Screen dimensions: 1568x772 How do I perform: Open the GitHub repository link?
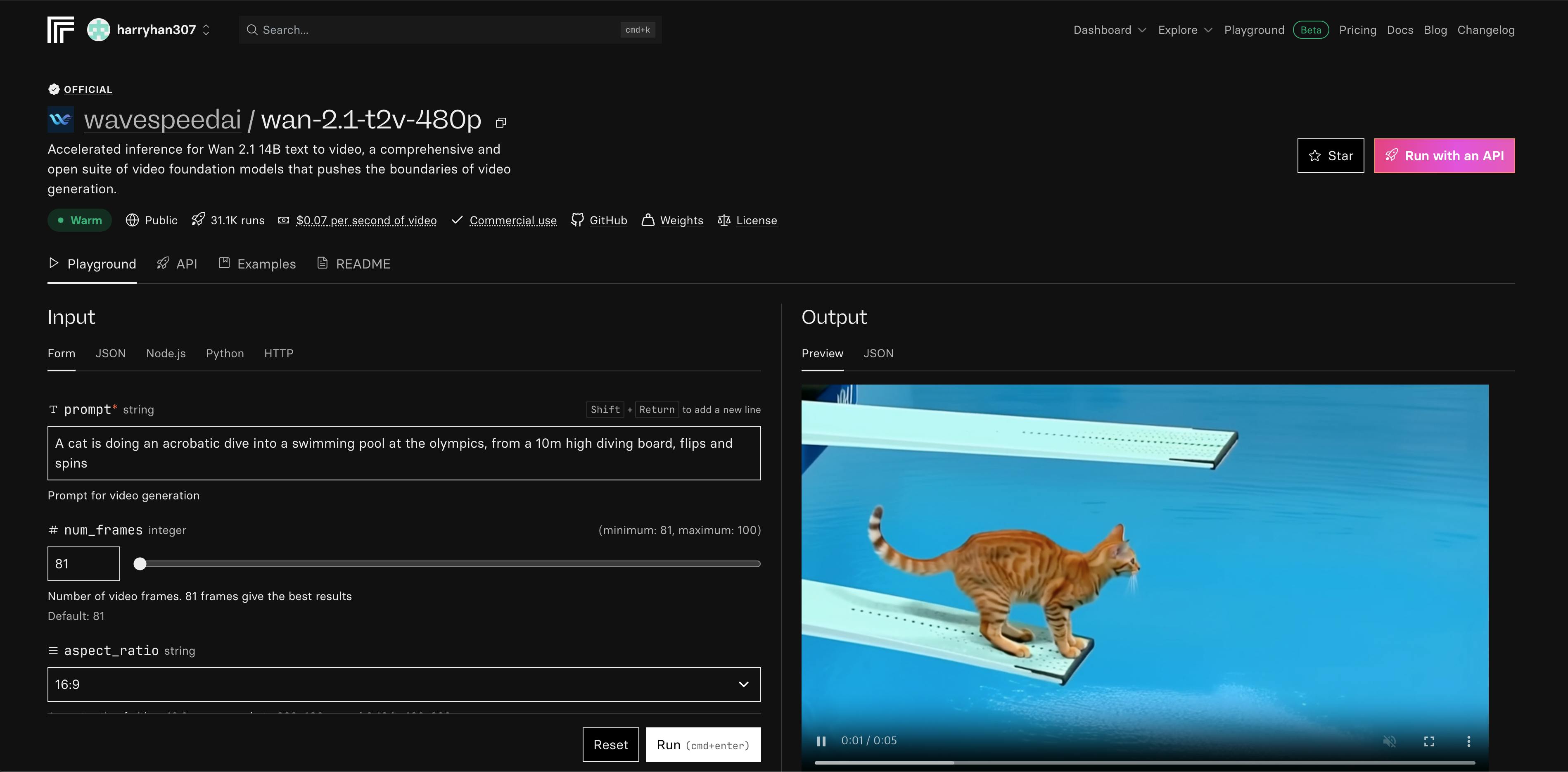pyautogui.click(x=599, y=221)
